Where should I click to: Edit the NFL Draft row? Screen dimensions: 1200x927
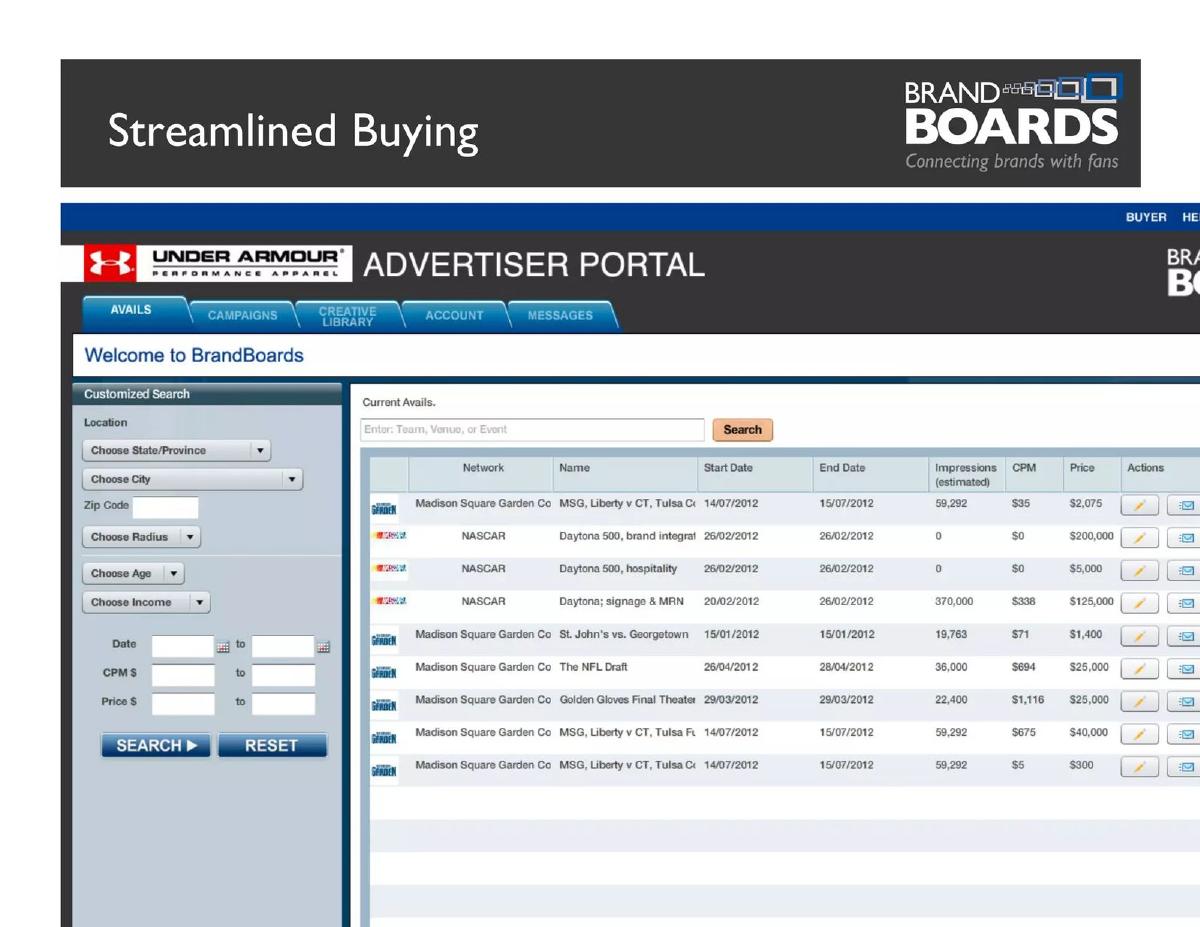click(1140, 669)
